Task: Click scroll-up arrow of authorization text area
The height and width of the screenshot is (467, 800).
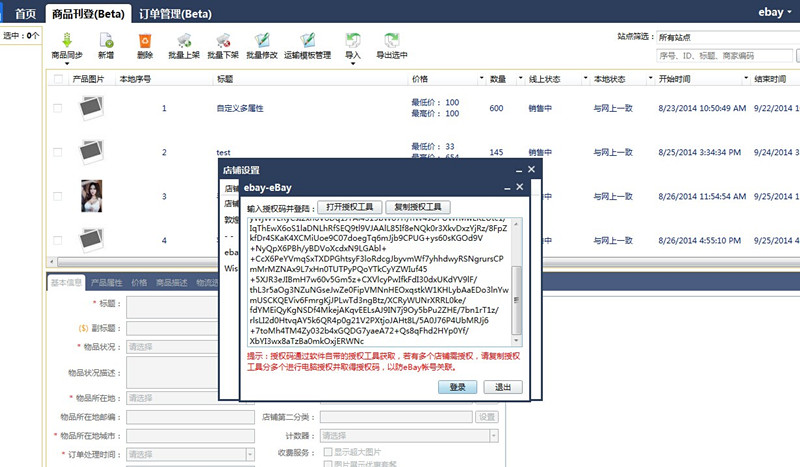Action: 516,223
